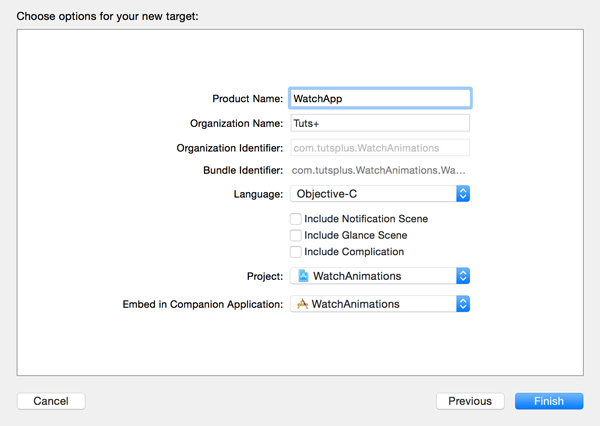Enable Include Notification Scene checkbox
This screenshot has height=426, width=600.
[295, 219]
